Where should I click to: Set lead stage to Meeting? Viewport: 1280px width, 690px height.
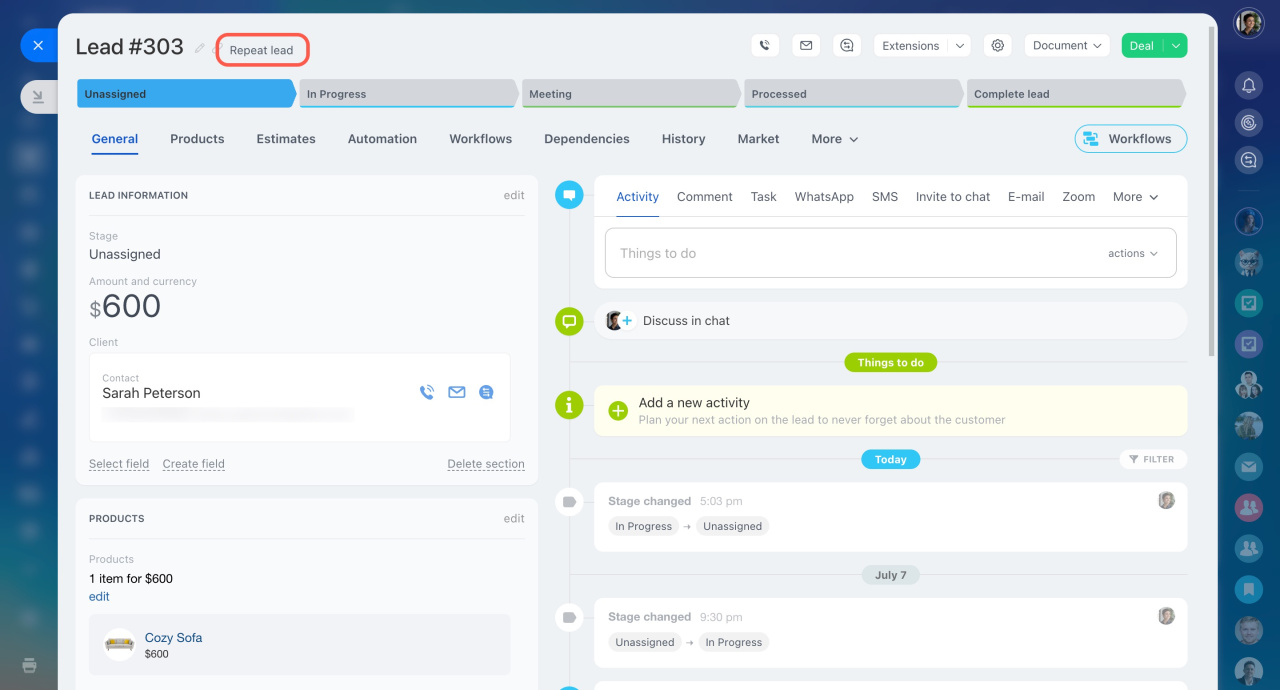click(630, 94)
